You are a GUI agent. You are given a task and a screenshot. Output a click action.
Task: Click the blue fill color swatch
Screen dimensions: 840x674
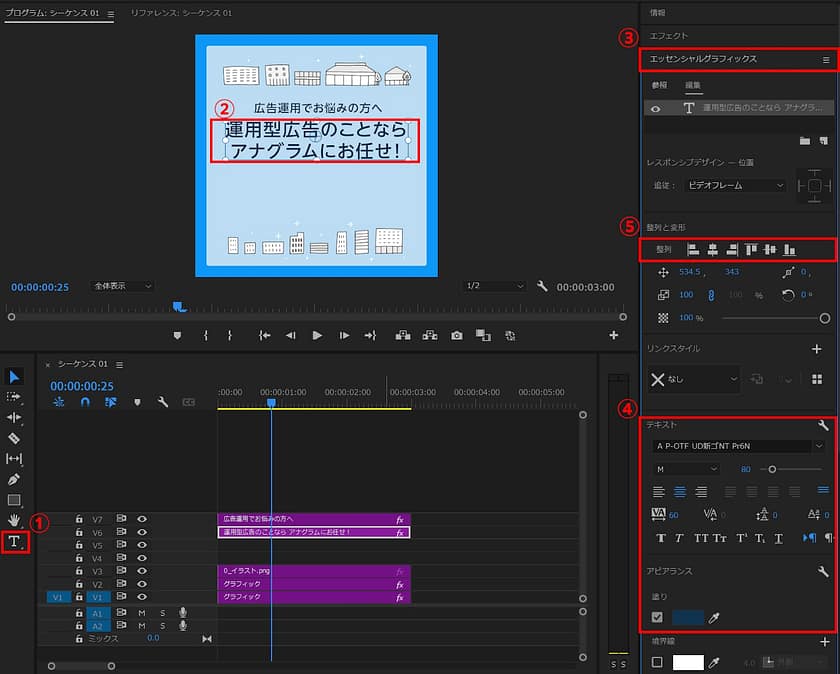click(x=688, y=618)
